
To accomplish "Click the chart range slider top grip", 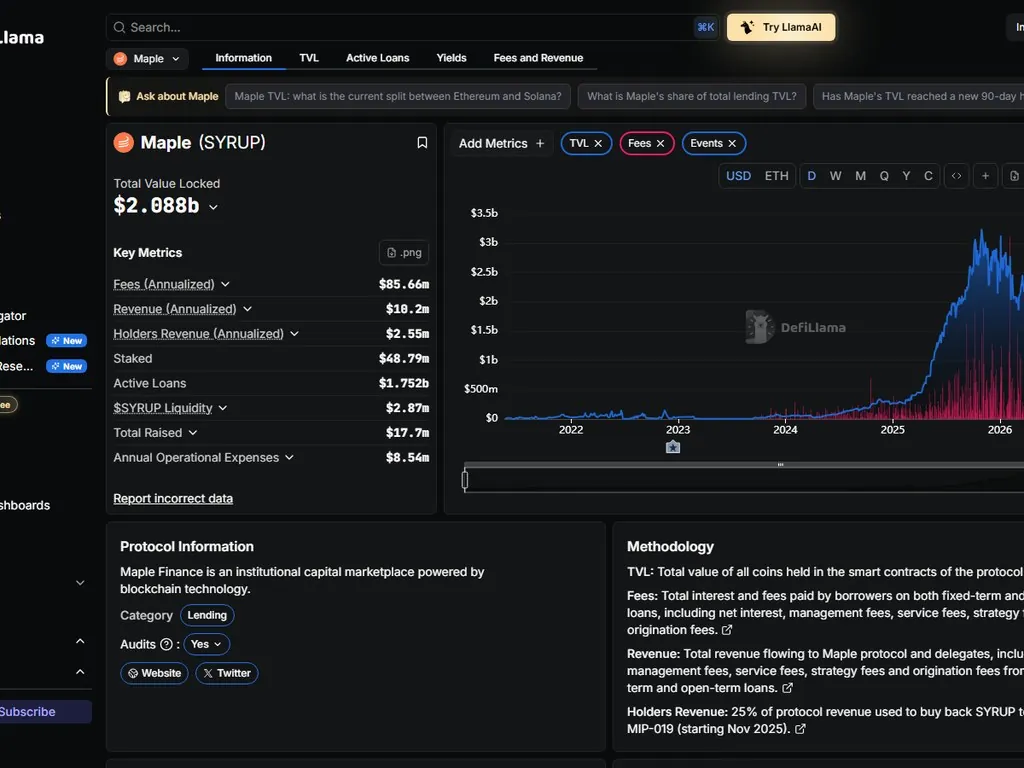I will tap(780, 465).
